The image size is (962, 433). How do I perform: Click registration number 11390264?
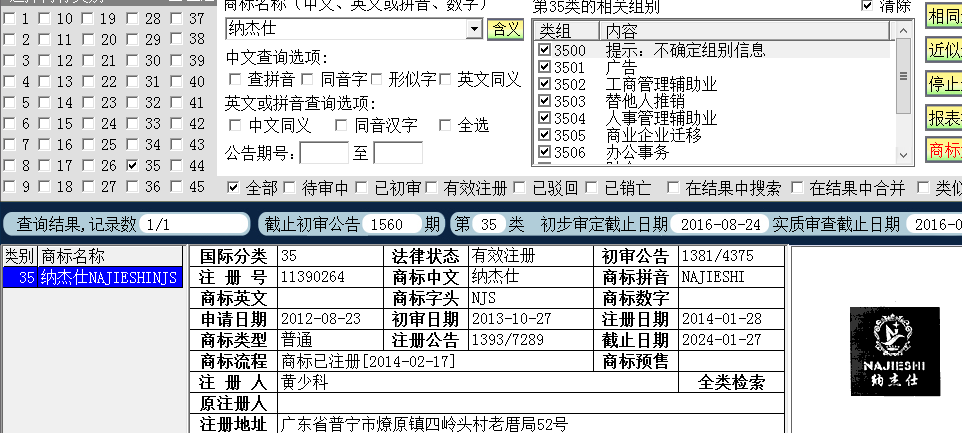pos(312,277)
